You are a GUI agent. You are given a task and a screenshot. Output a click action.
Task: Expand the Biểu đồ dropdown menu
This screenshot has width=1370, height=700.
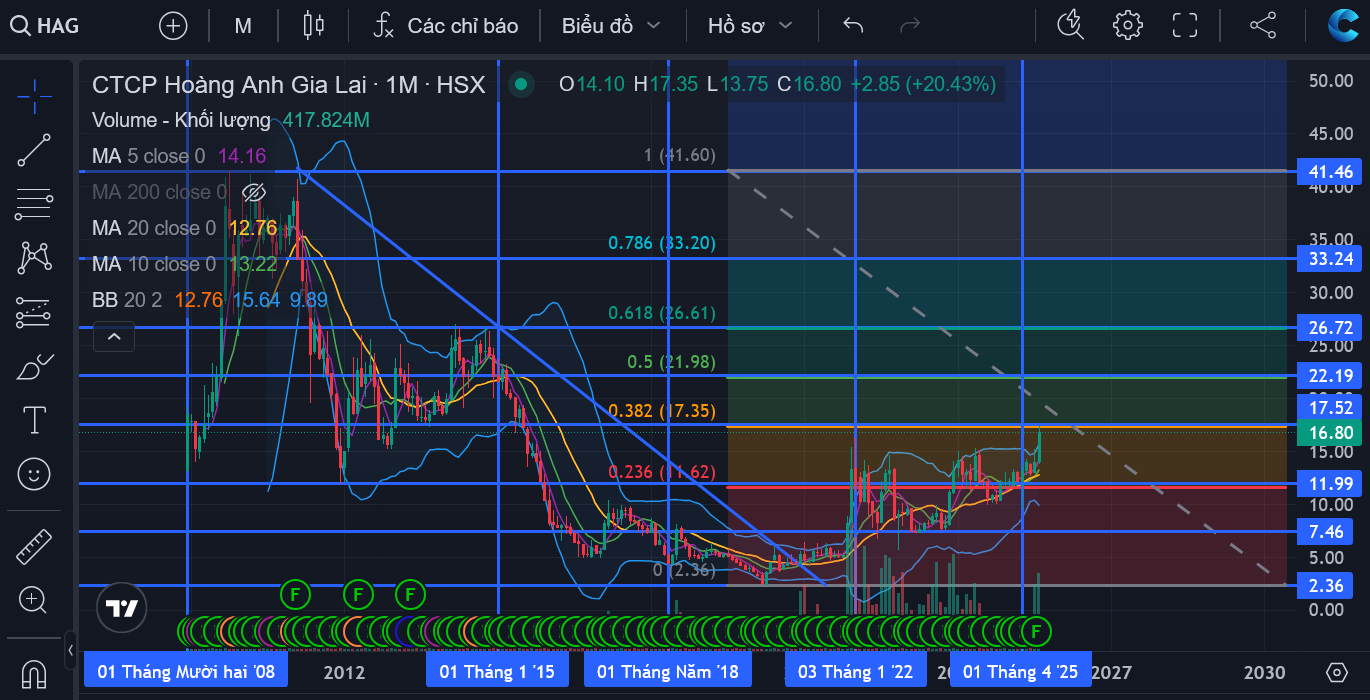(x=611, y=26)
